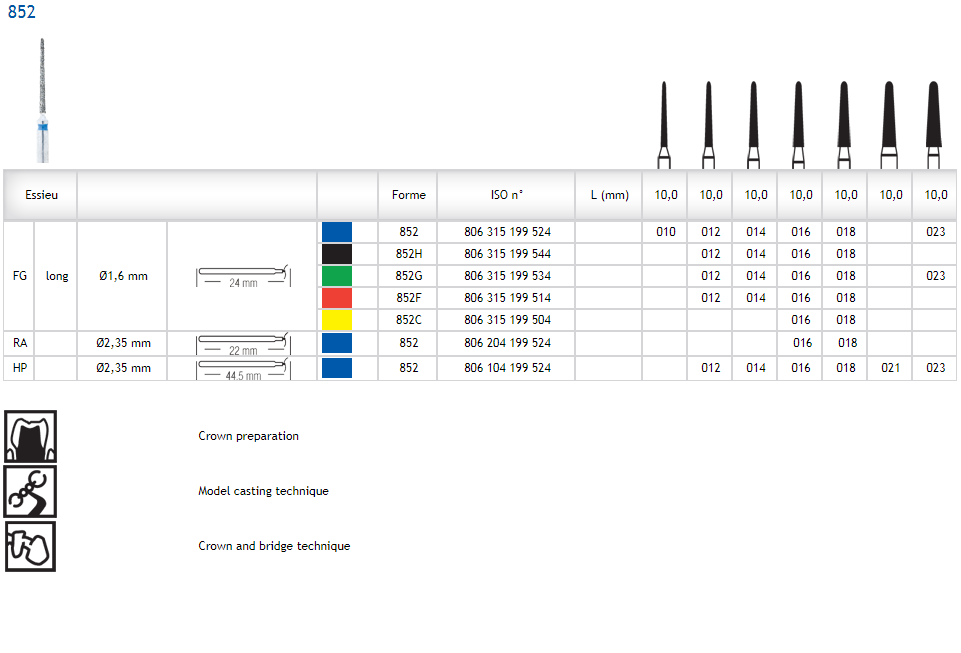
Task: Select the yellow swatch for 852C
Action: click(337, 320)
